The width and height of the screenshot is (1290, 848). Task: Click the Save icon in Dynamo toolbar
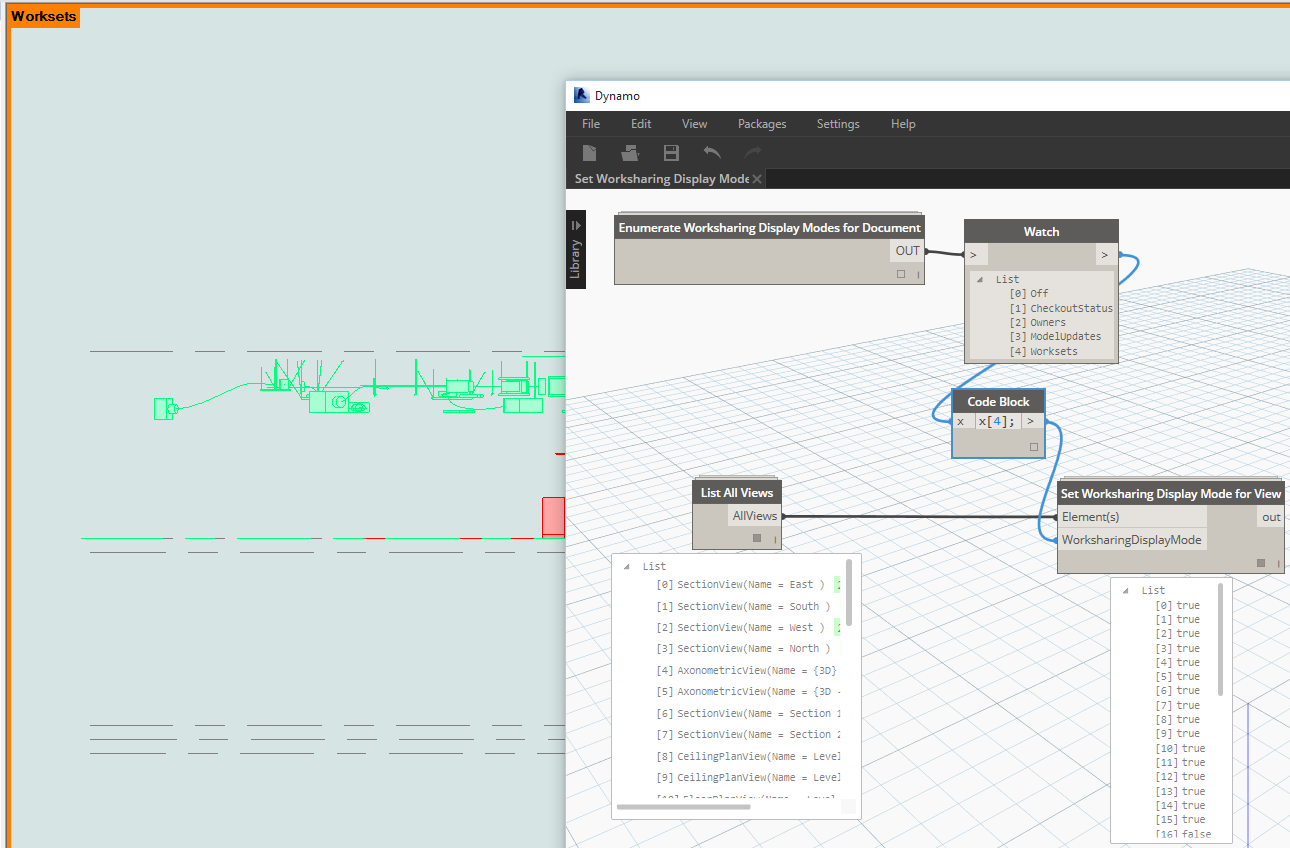click(x=671, y=153)
